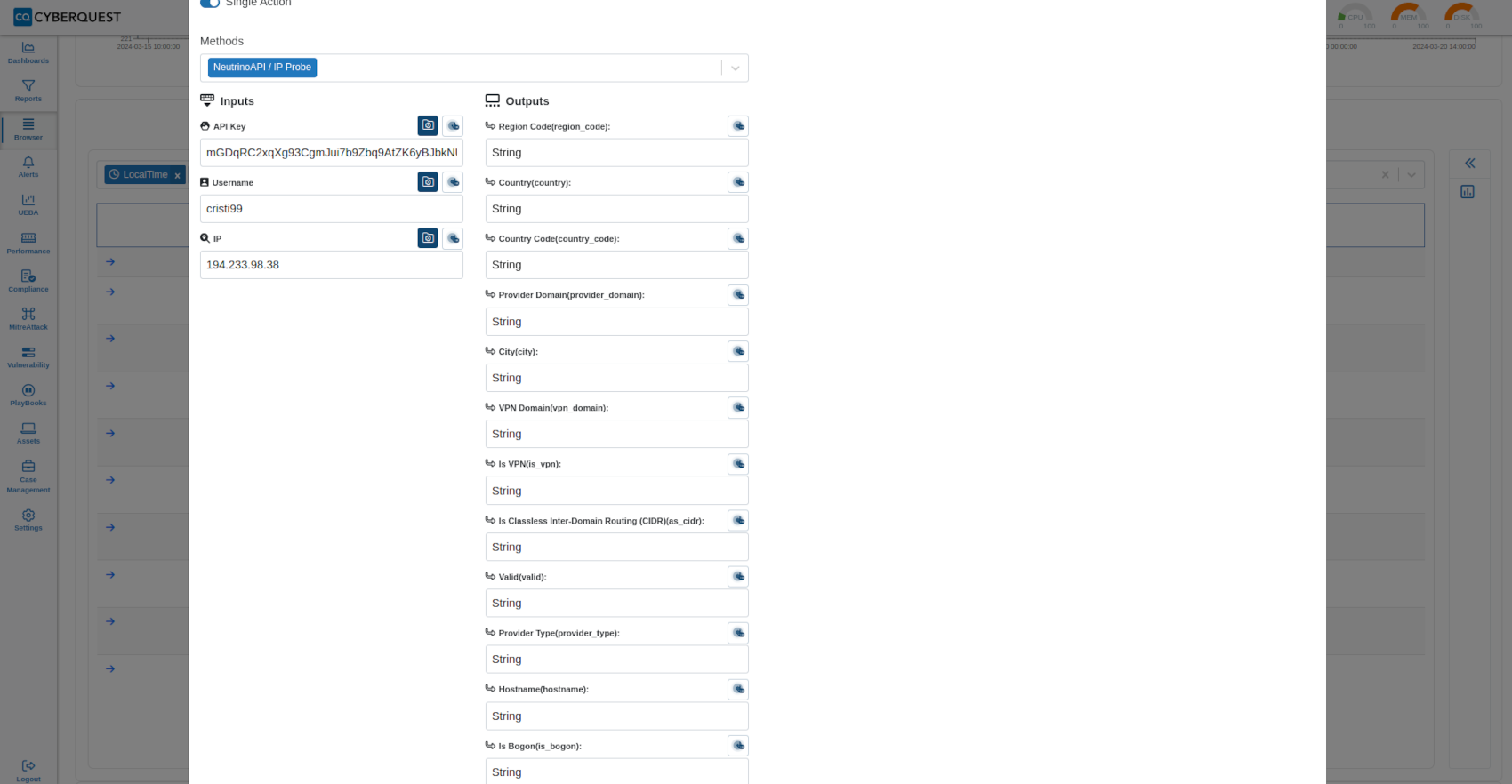Image resolution: width=1512 pixels, height=784 pixels.
Task: Open UEBA in the sidebar
Action: pos(28,205)
